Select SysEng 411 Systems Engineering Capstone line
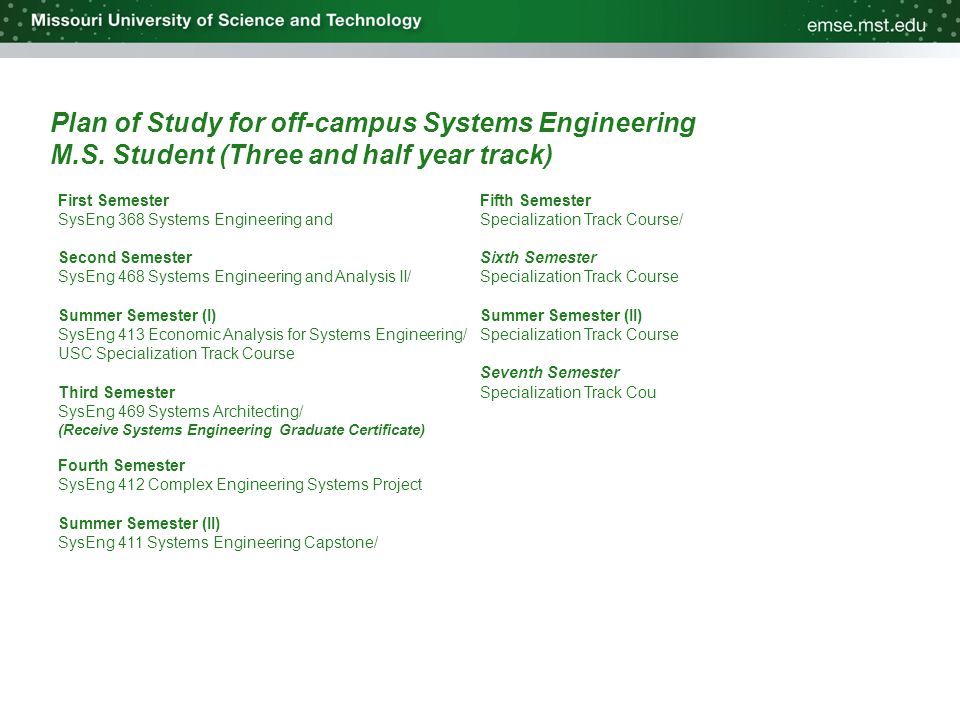The image size is (960, 720). [218, 543]
